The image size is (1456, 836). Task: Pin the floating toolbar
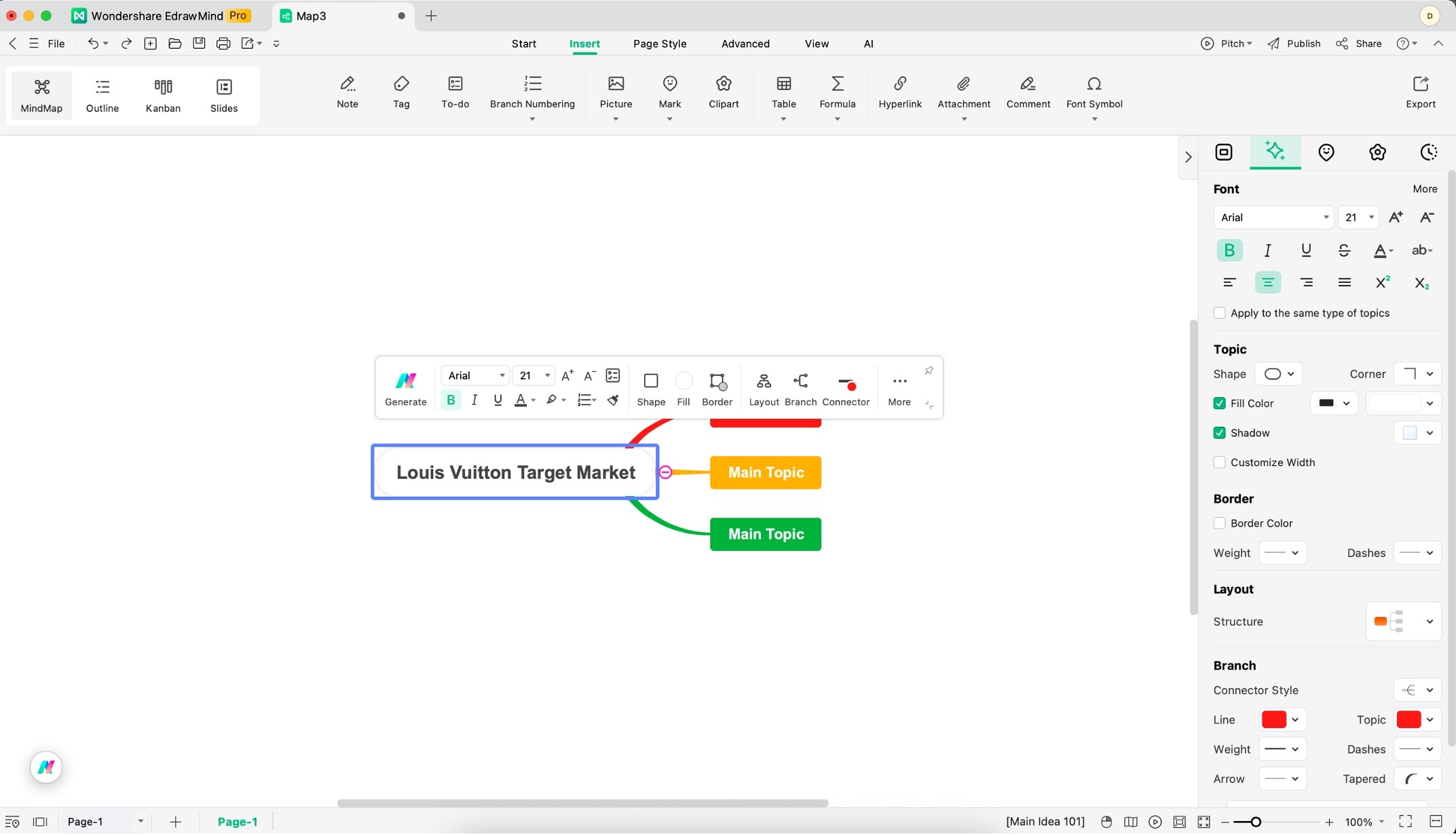click(929, 370)
